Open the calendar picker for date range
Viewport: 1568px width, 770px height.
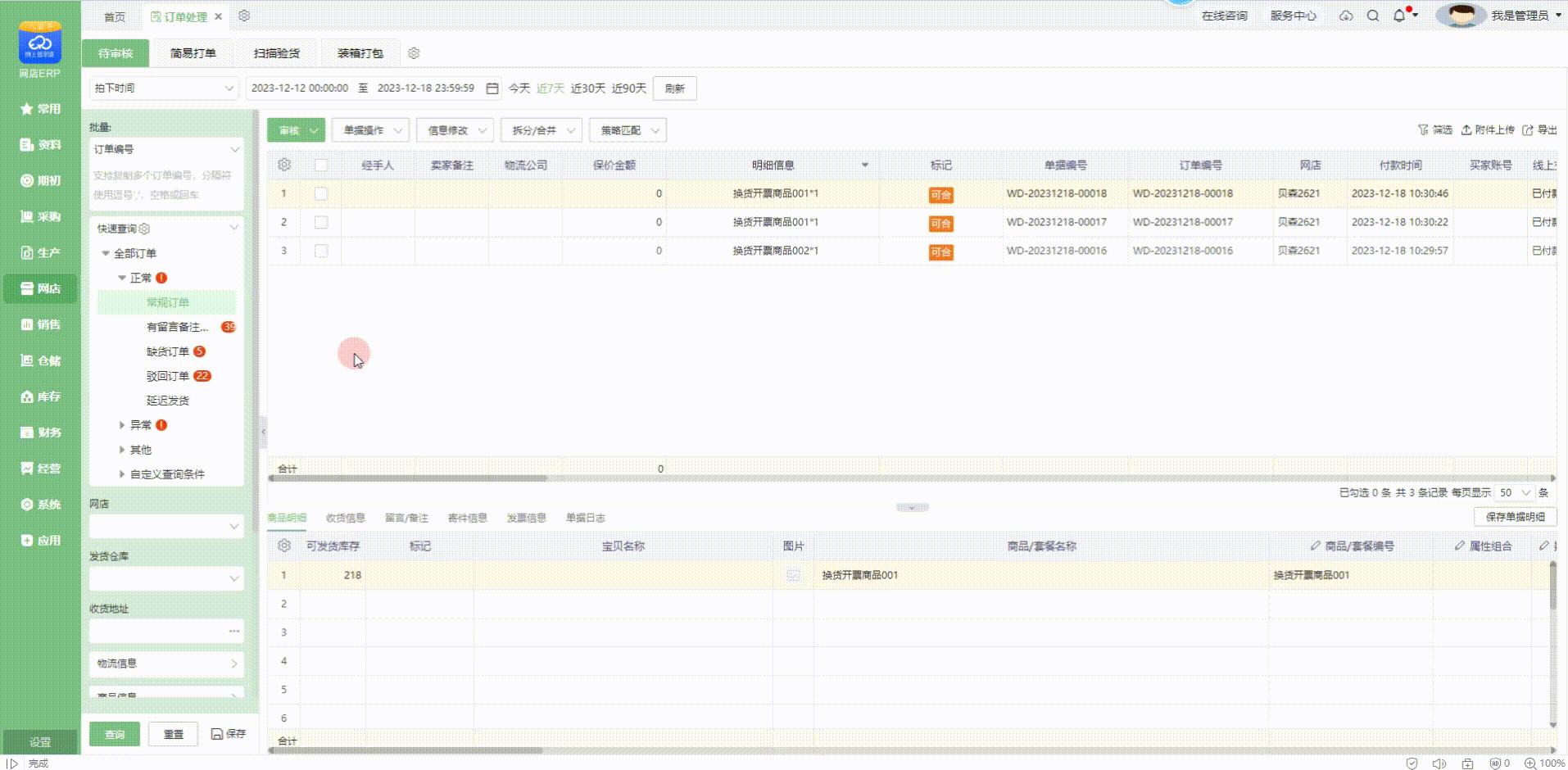point(492,88)
